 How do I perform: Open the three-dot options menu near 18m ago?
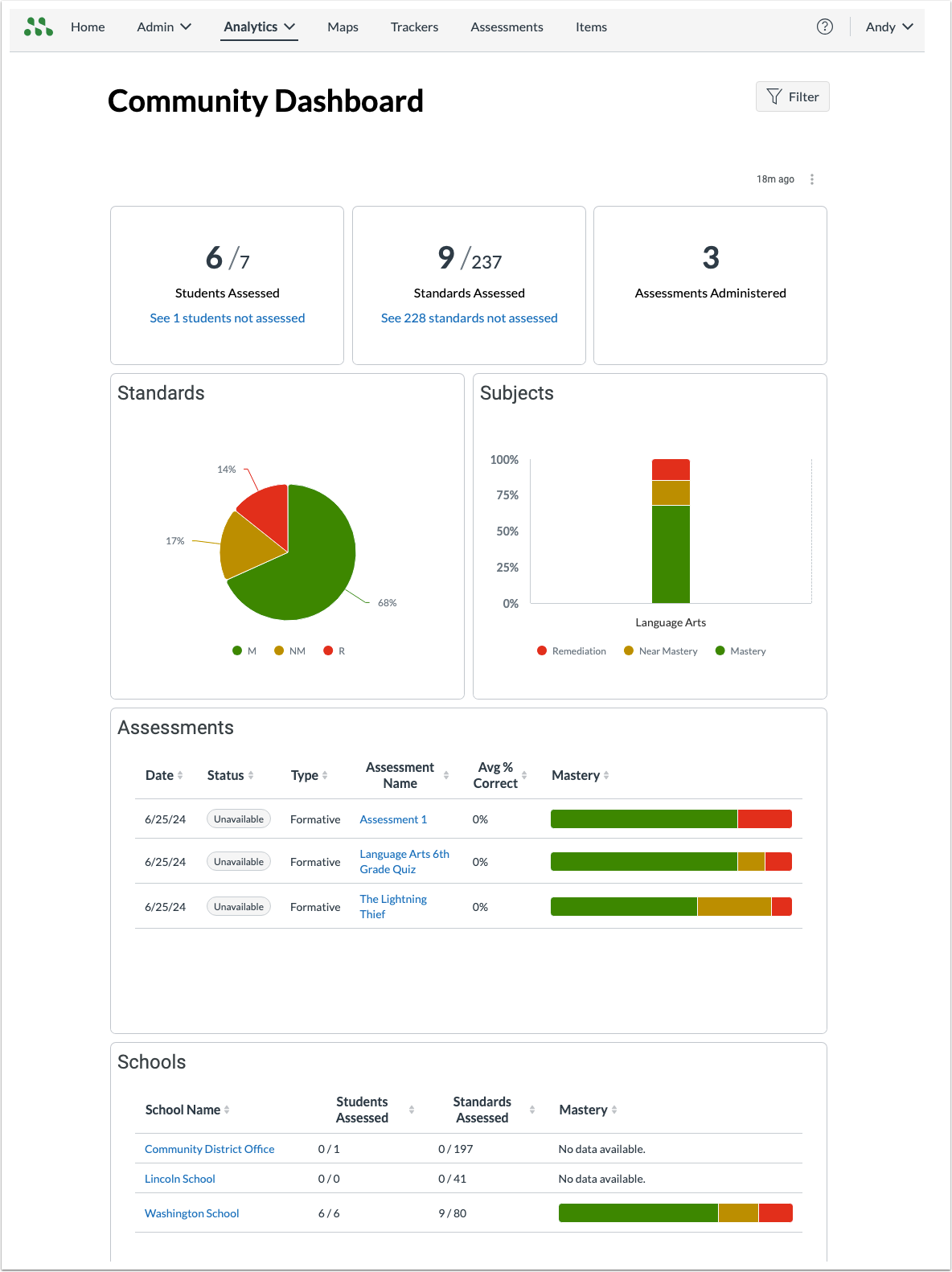coord(812,179)
